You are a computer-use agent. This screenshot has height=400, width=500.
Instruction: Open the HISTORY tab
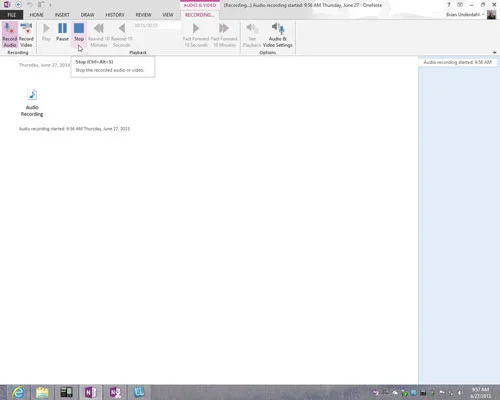point(115,15)
